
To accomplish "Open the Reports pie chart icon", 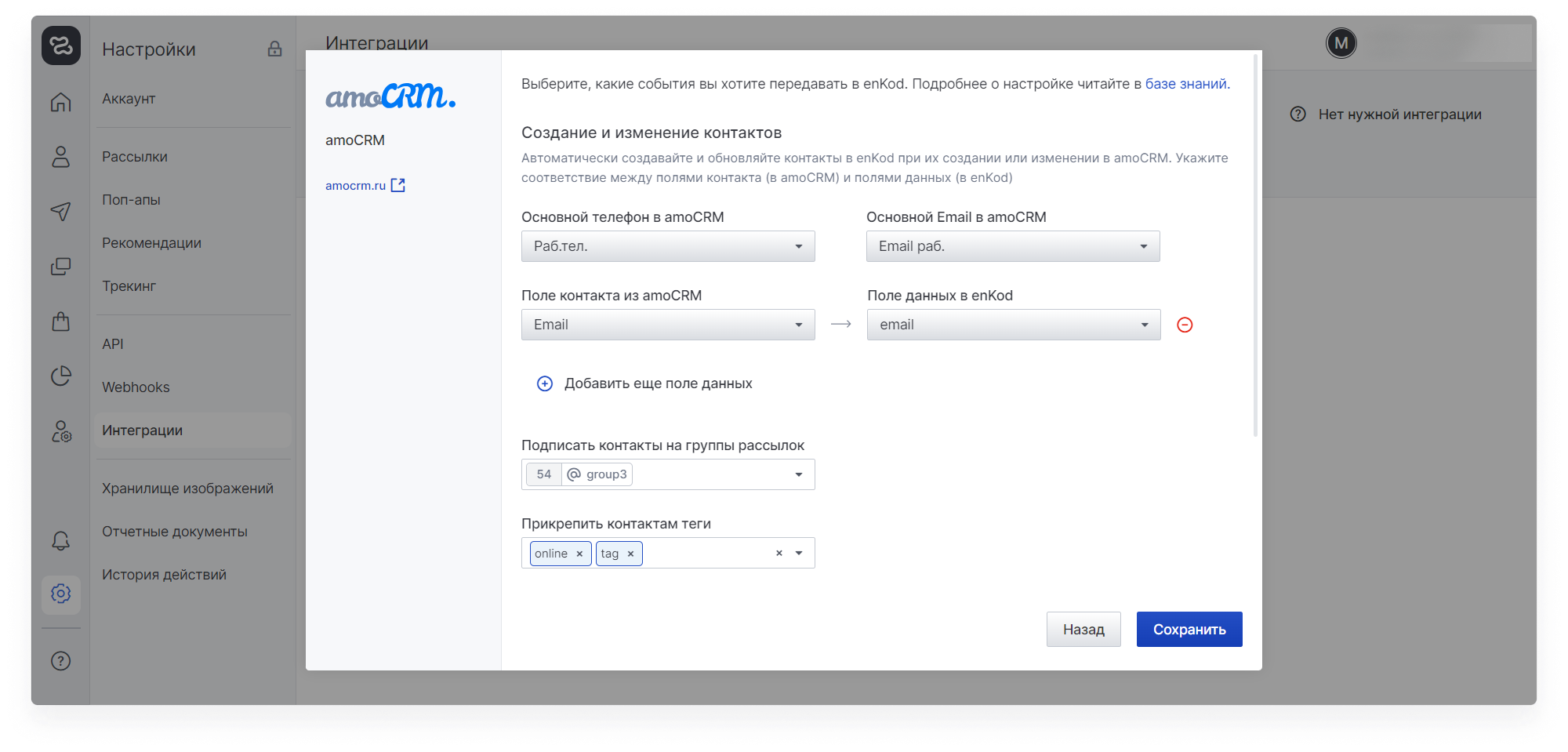I will [x=61, y=376].
